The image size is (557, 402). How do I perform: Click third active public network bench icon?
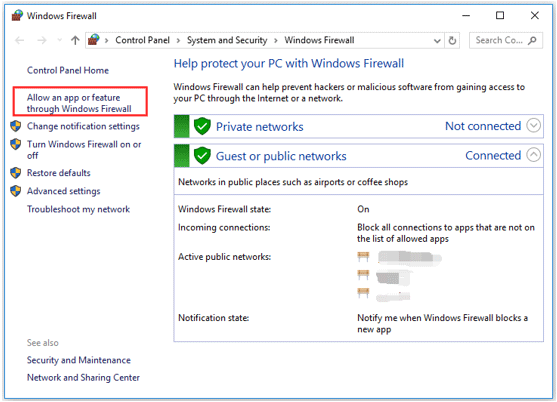tap(363, 293)
